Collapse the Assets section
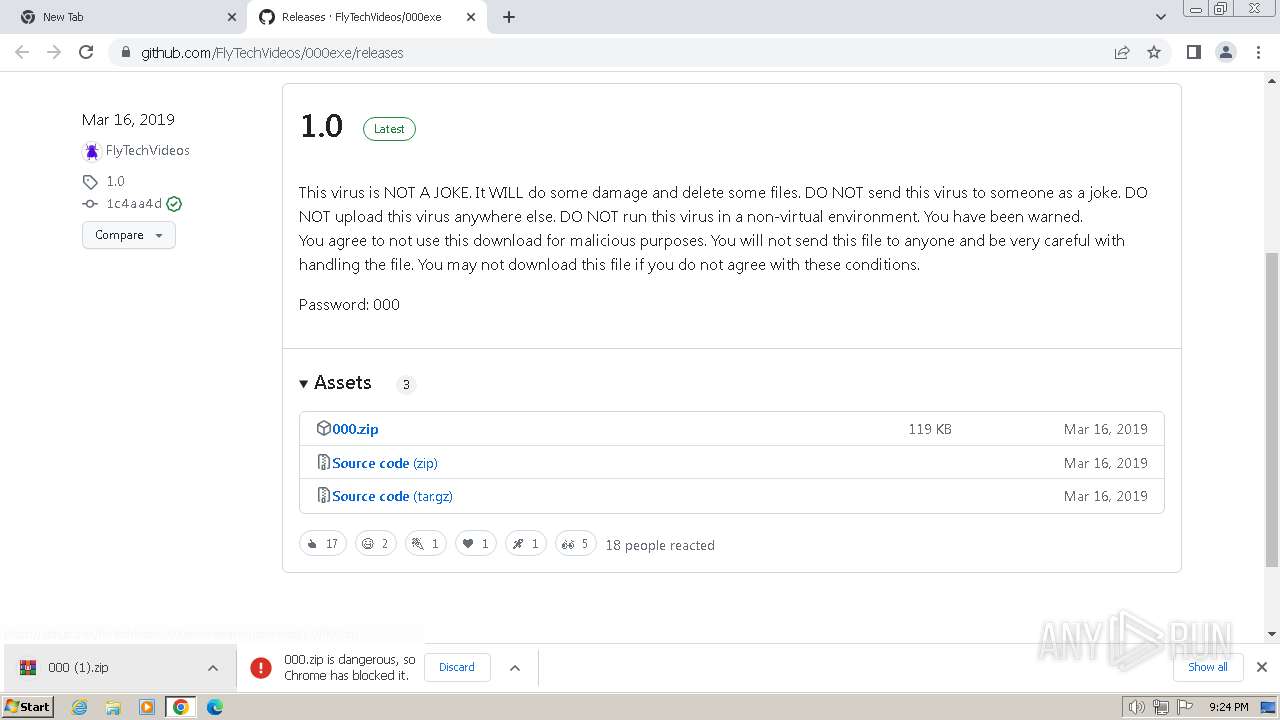This screenshot has width=1280, height=720. pos(335,383)
